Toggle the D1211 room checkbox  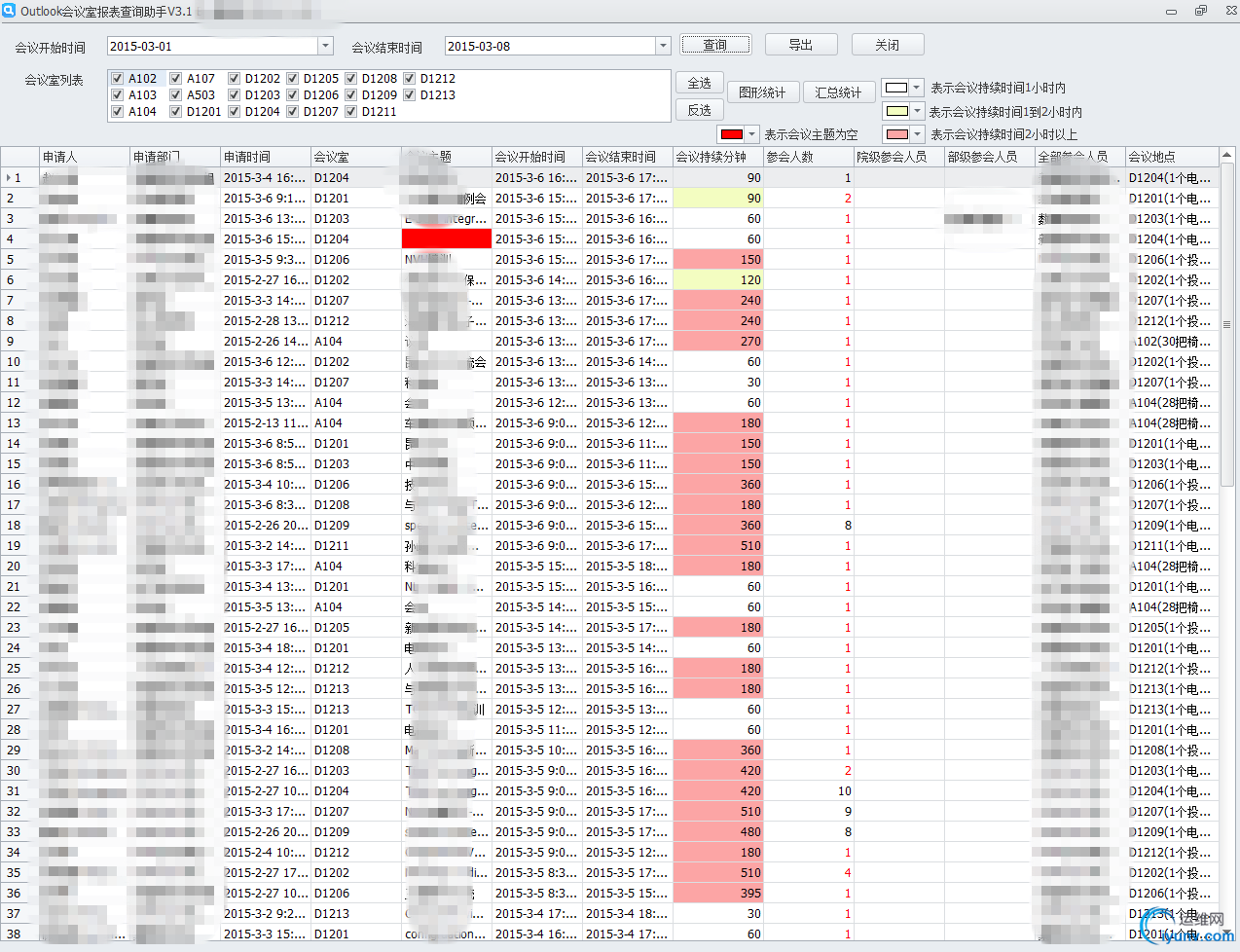[351, 112]
